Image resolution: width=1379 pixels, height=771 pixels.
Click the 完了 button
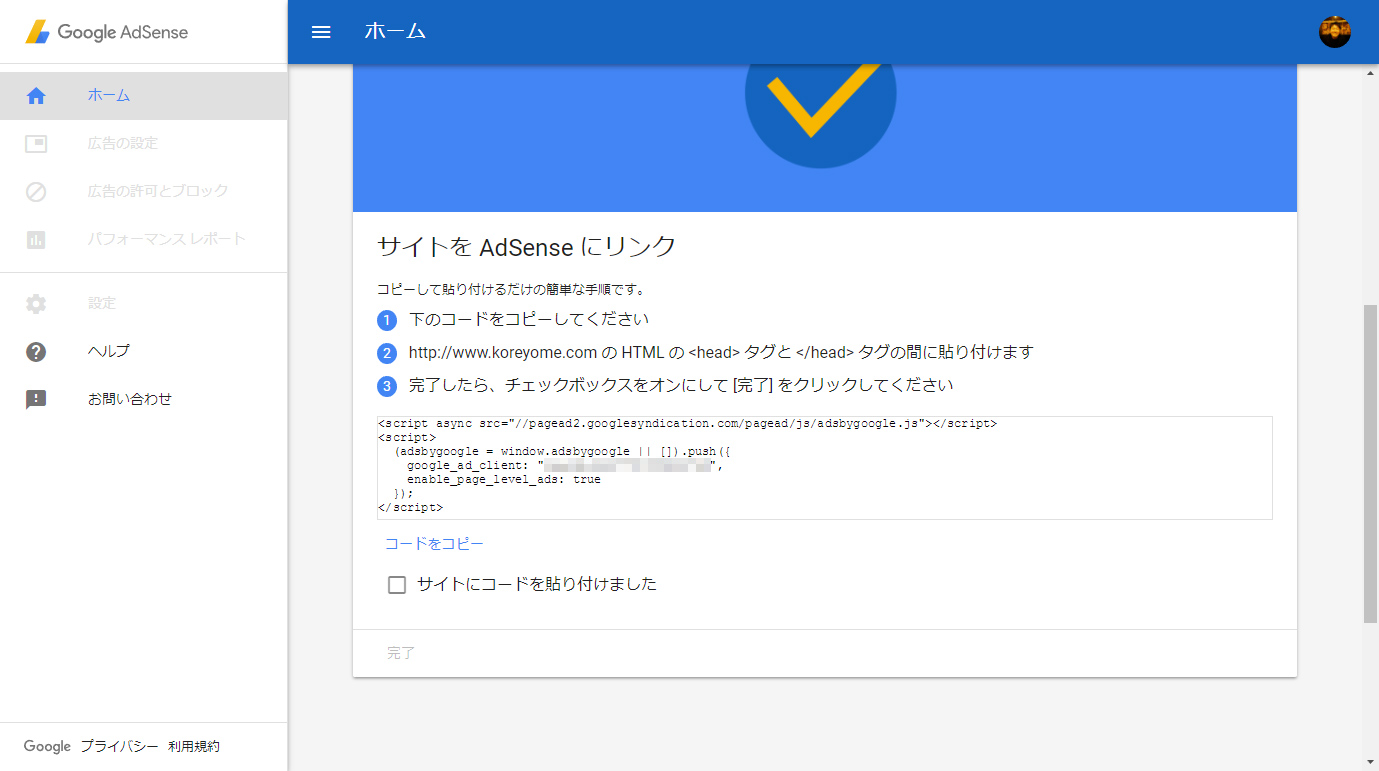[401, 653]
